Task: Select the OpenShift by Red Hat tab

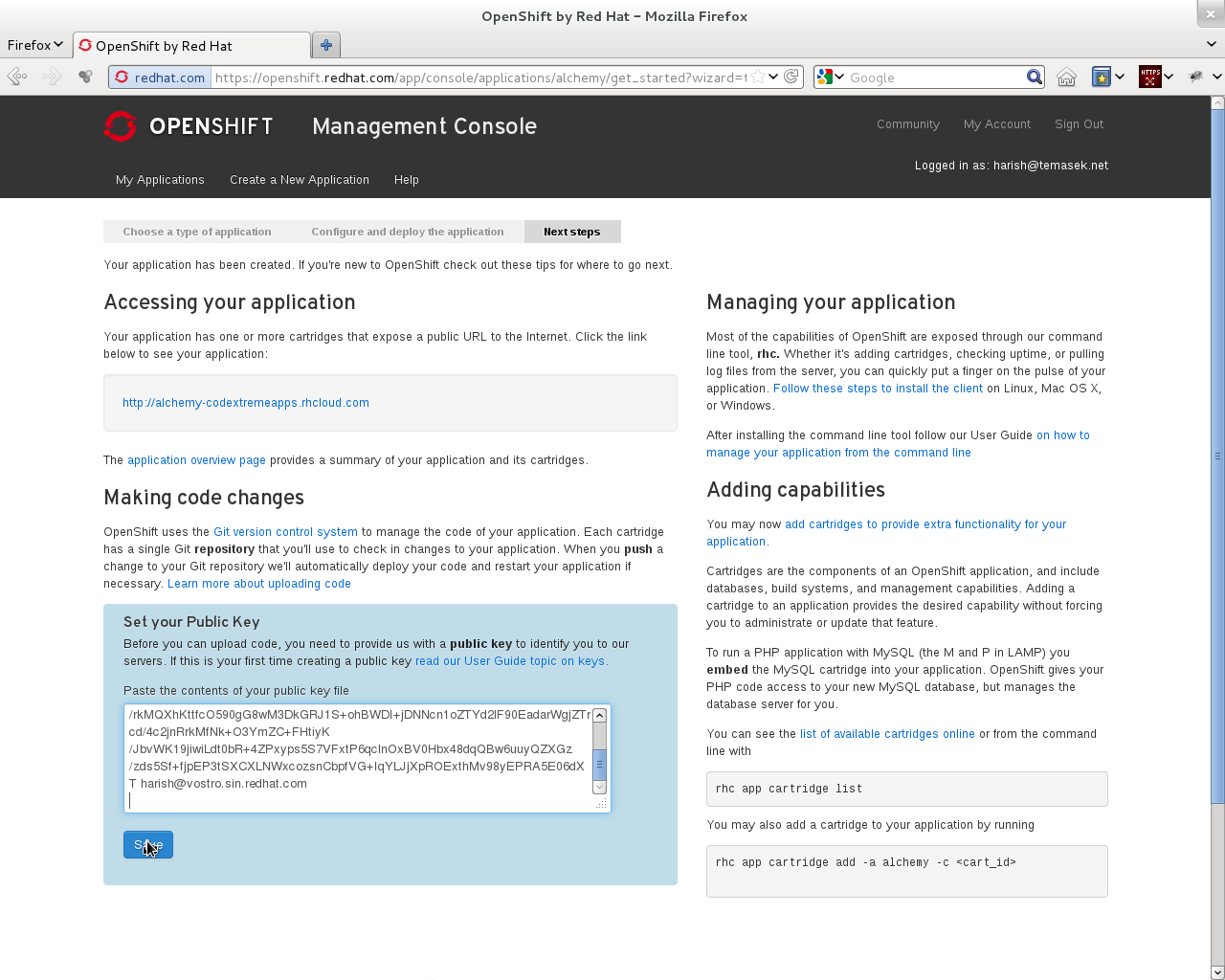Action: (x=191, y=46)
